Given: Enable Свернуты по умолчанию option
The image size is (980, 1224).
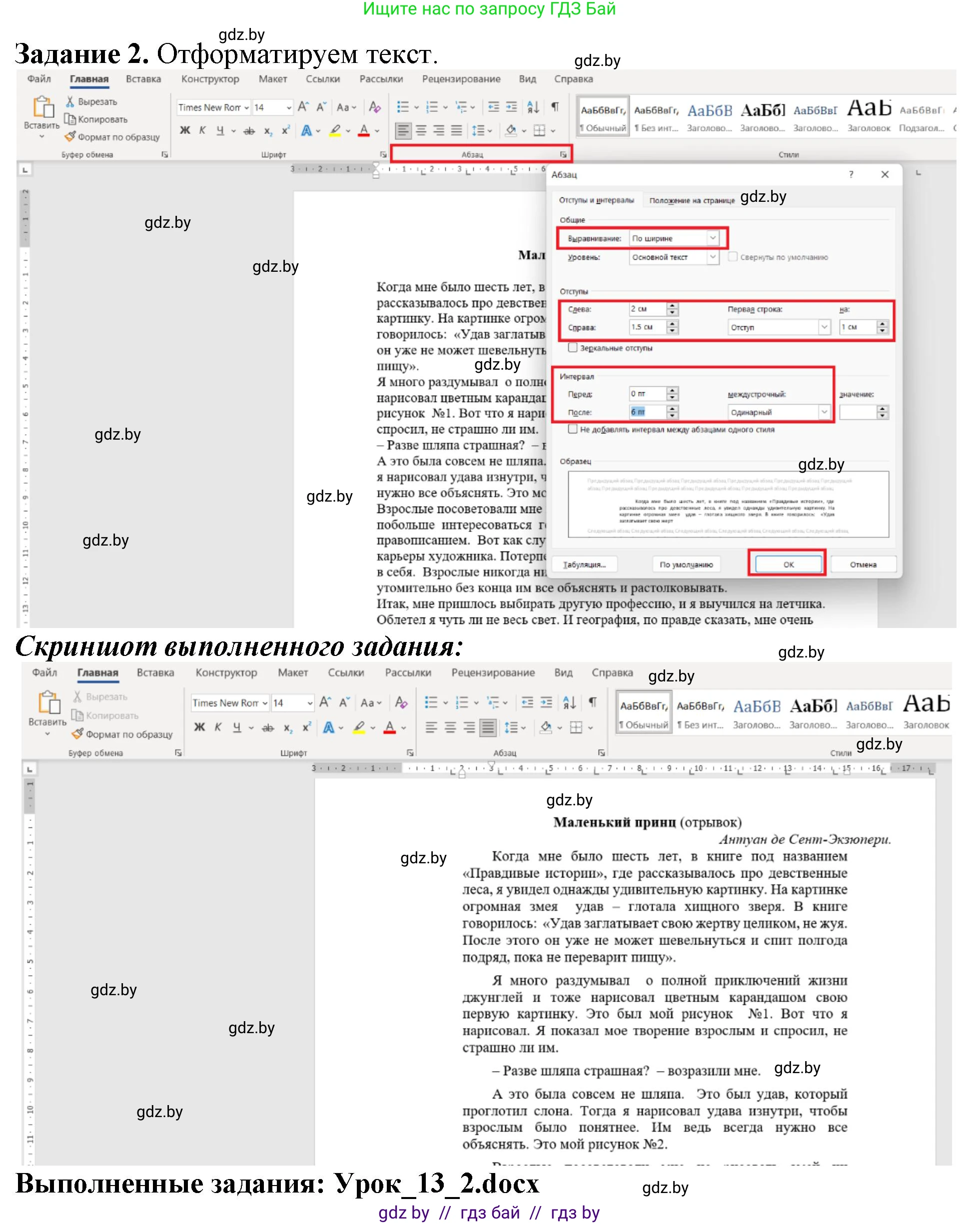Looking at the screenshot, I should tap(734, 257).
